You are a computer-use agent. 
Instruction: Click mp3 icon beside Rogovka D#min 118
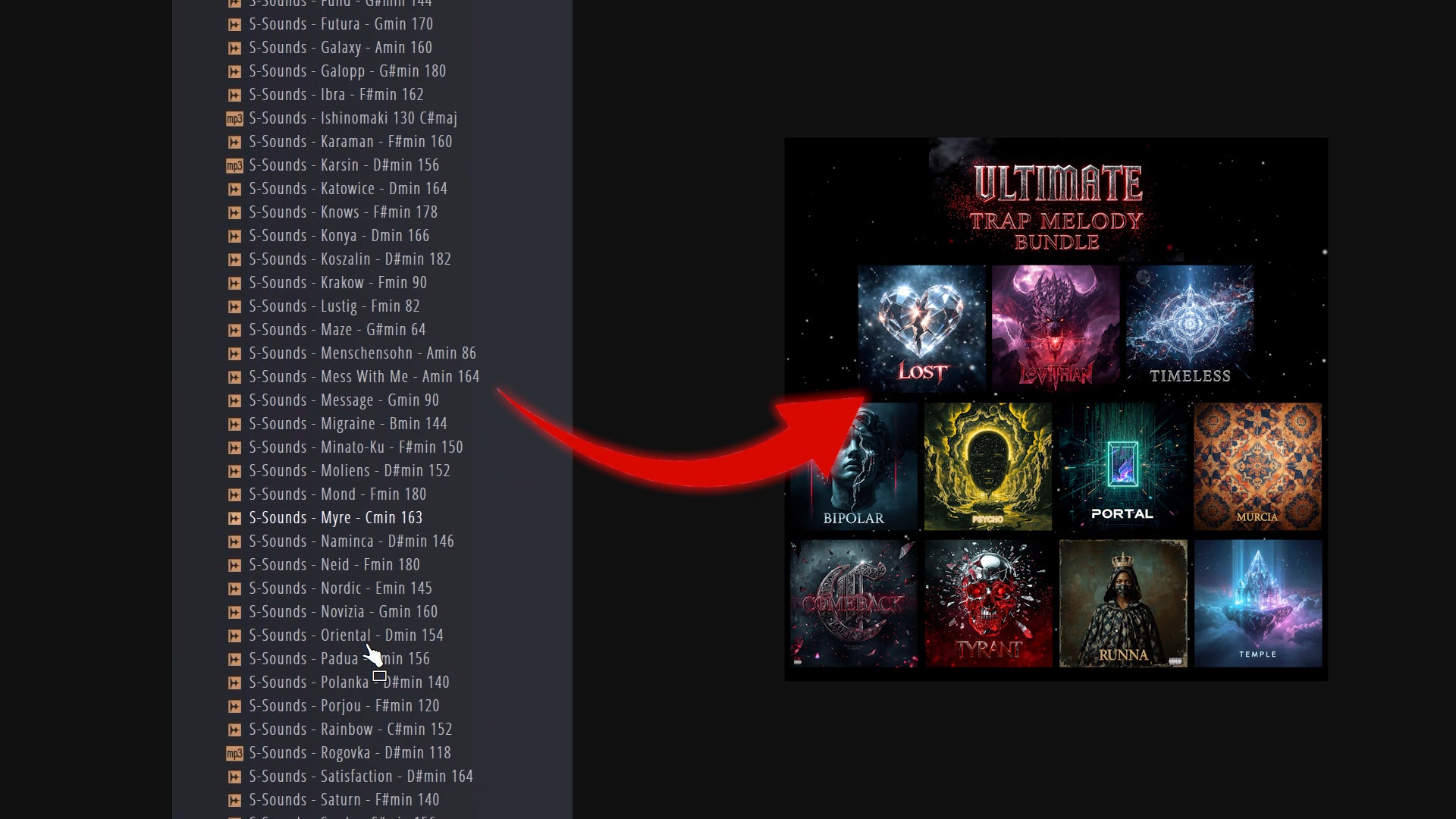point(234,753)
